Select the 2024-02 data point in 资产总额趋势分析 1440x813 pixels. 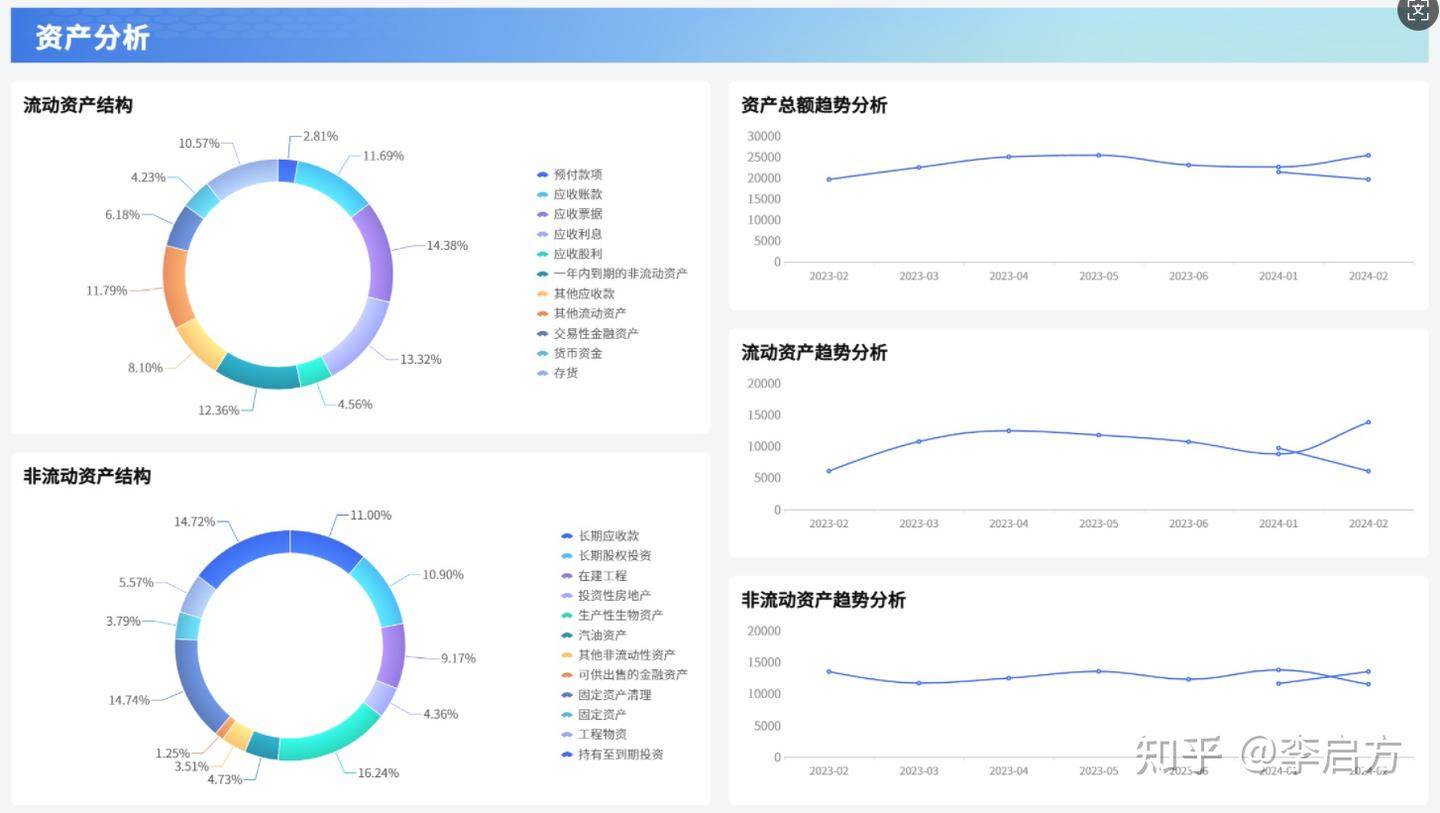pyautogui.click(x=1367, y=156)
